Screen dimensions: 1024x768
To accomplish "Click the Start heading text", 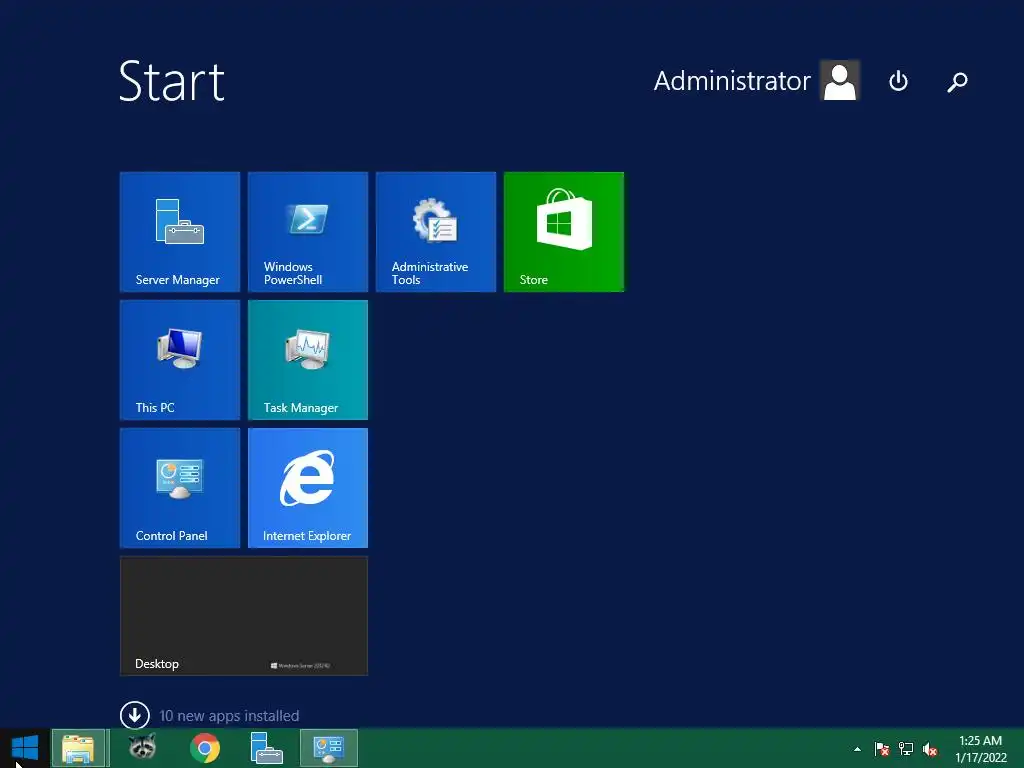I will [172, 81].
